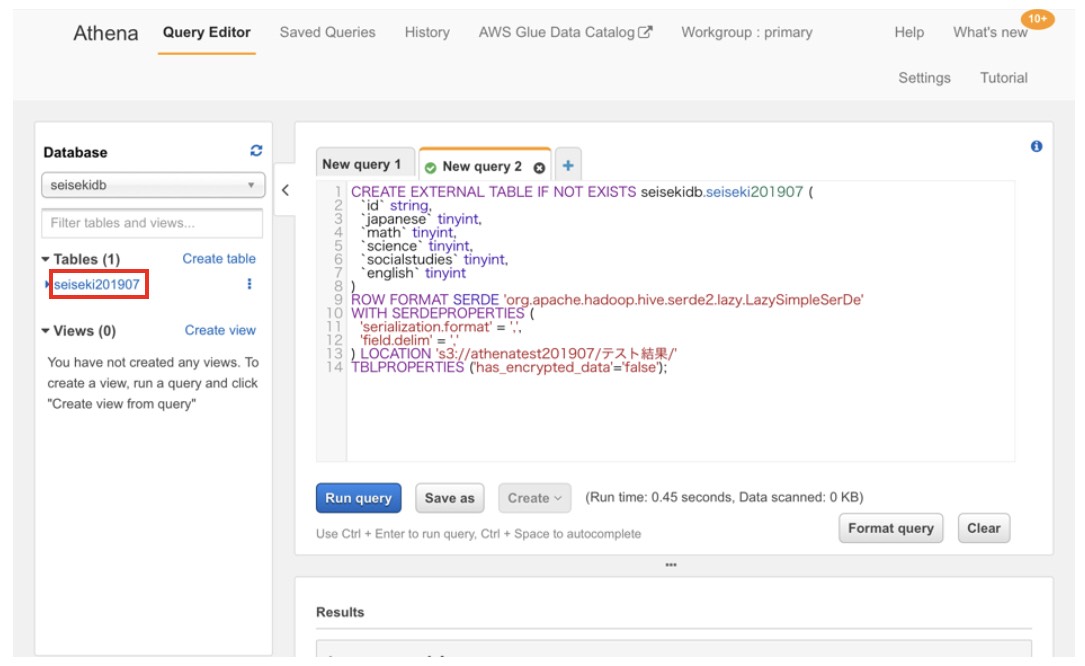The width and height of the screenshot is (1085, 666).
Task: Select the New query 1 tab
Action: coord(362,165)
